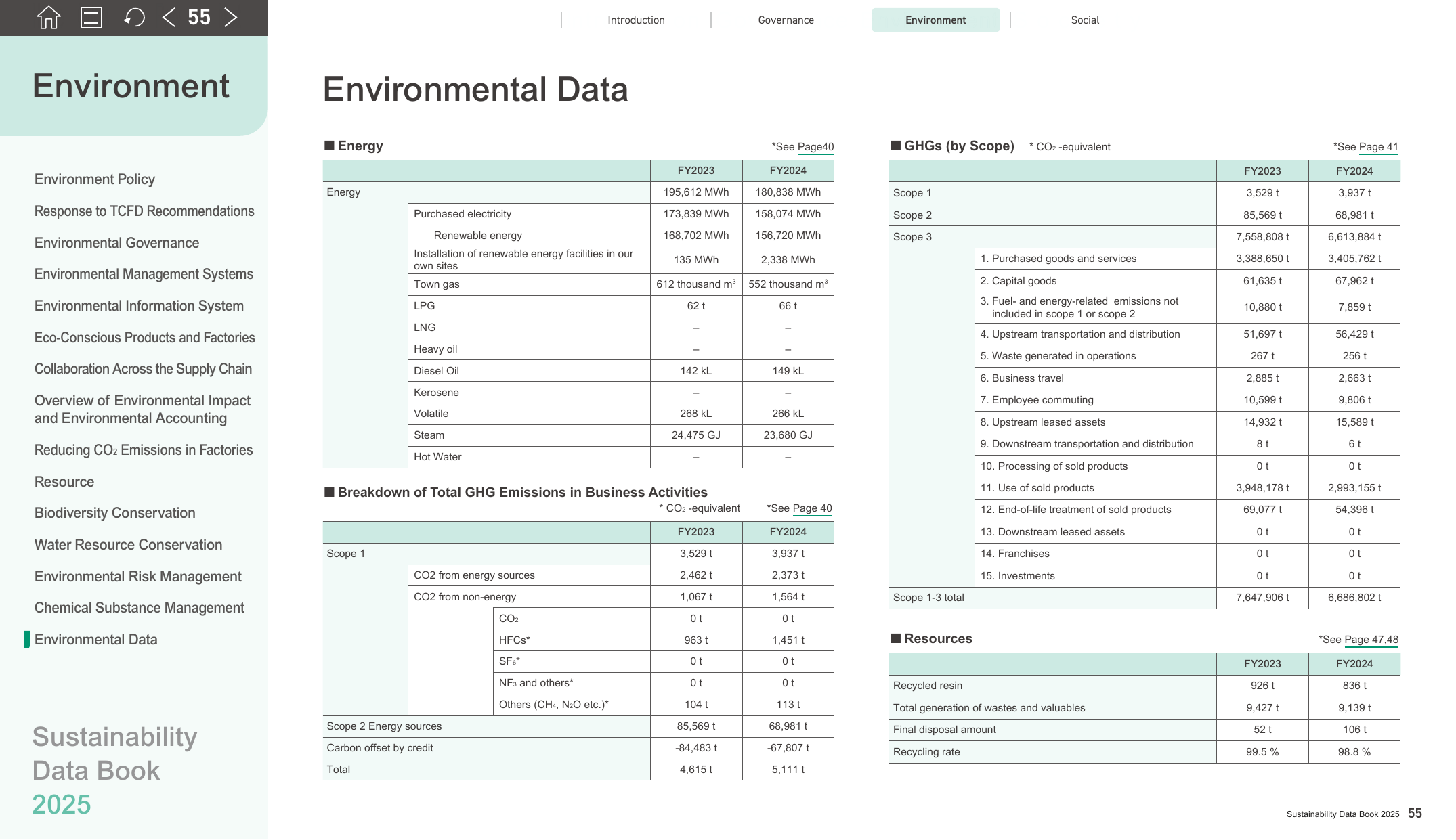Navigate to Environmental Governance
The image size is (1456, 840).
point(116,243)
